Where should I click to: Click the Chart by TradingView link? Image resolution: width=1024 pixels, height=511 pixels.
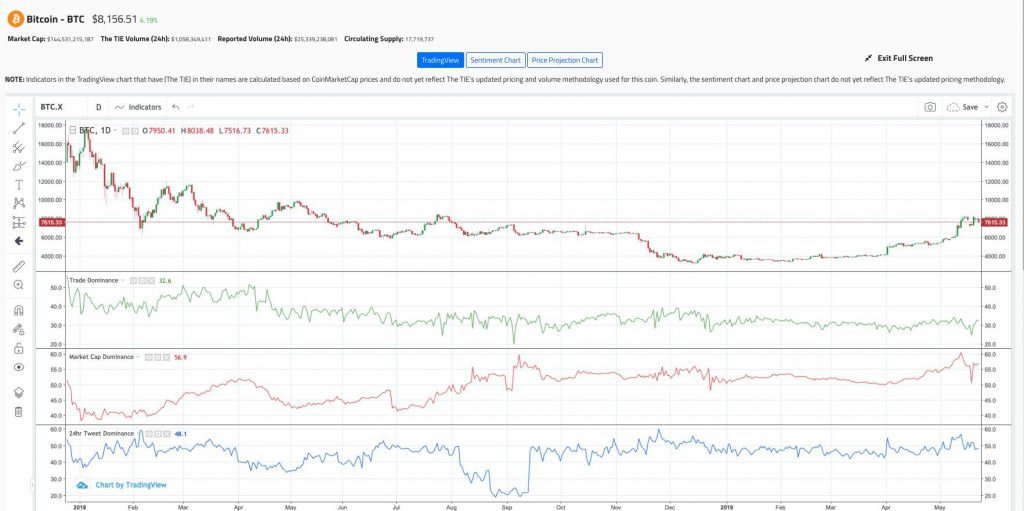point(130,484)
